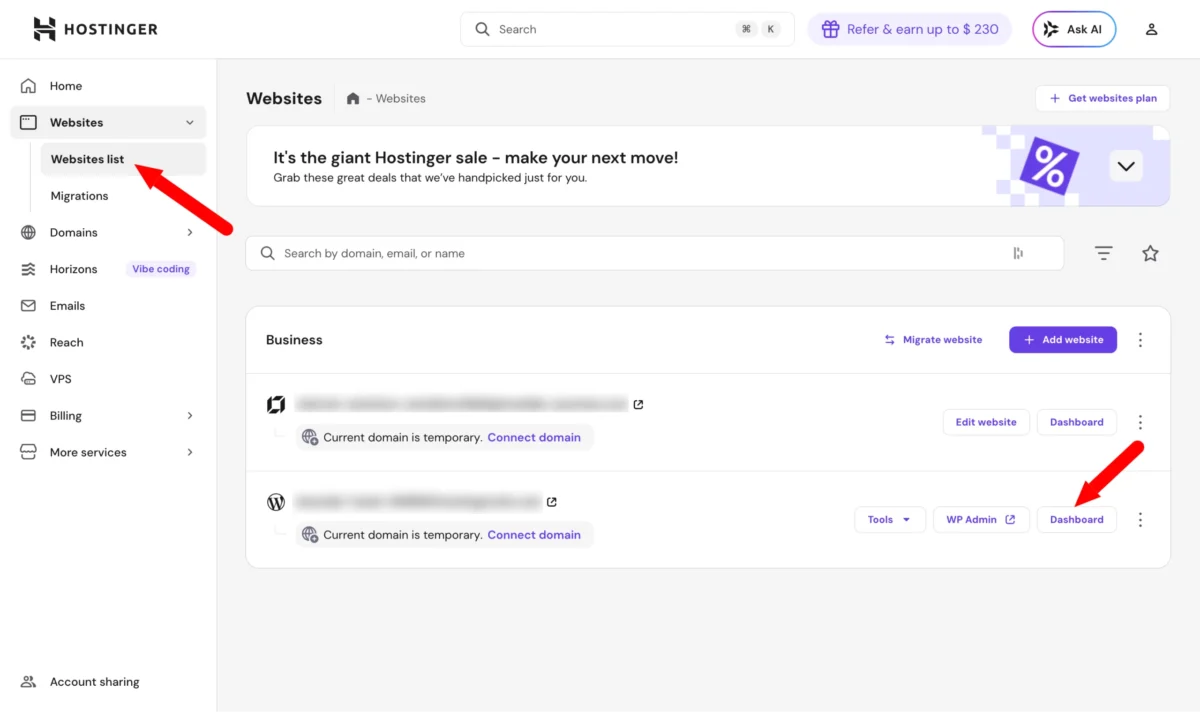The width and height of the screenshot is (1200, 712).
Task: Open three-dot menu for WordPress site row
Action: (x=1140, y=520)
